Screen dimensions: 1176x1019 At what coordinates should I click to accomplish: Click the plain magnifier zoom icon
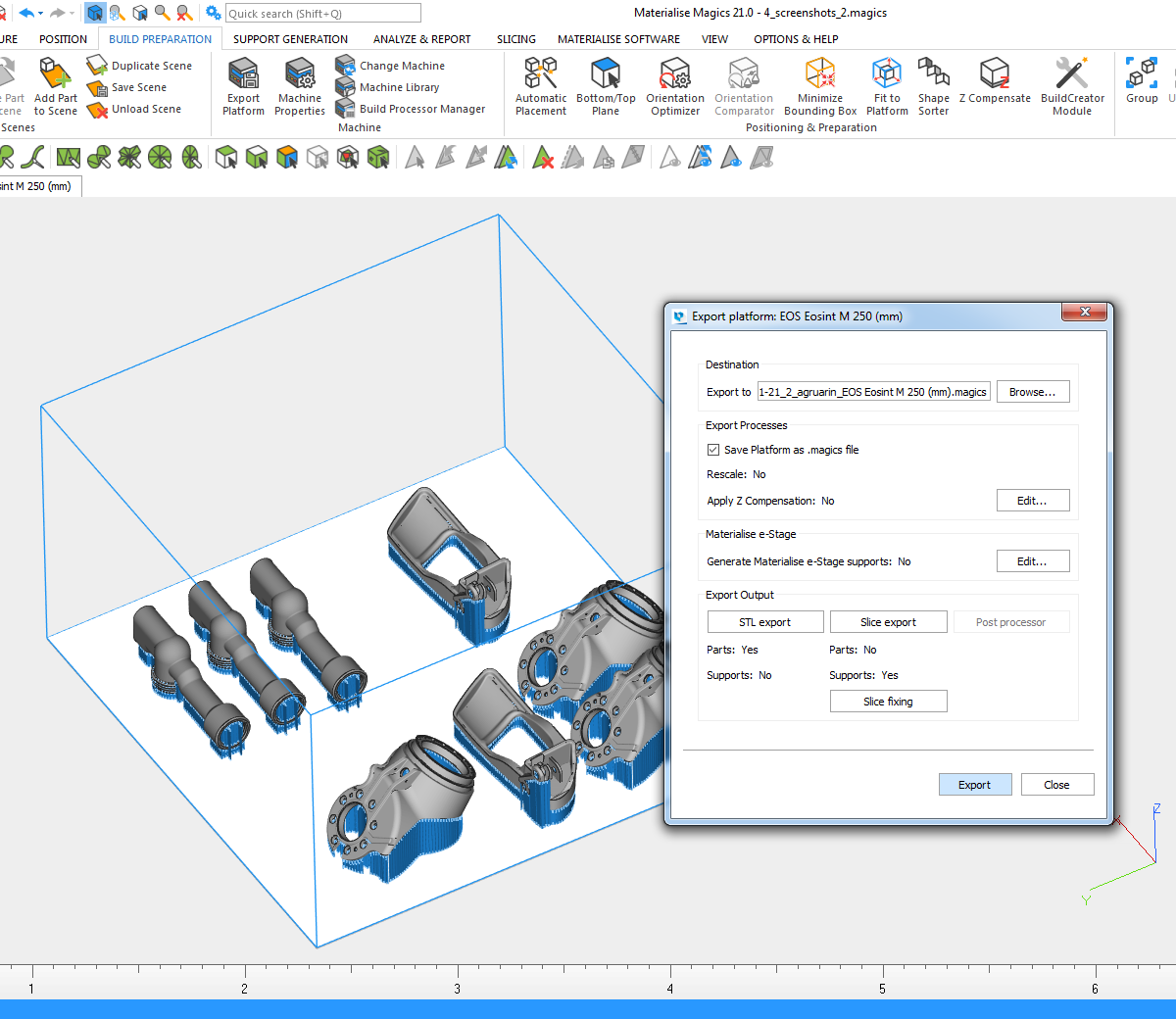[162, 13]
